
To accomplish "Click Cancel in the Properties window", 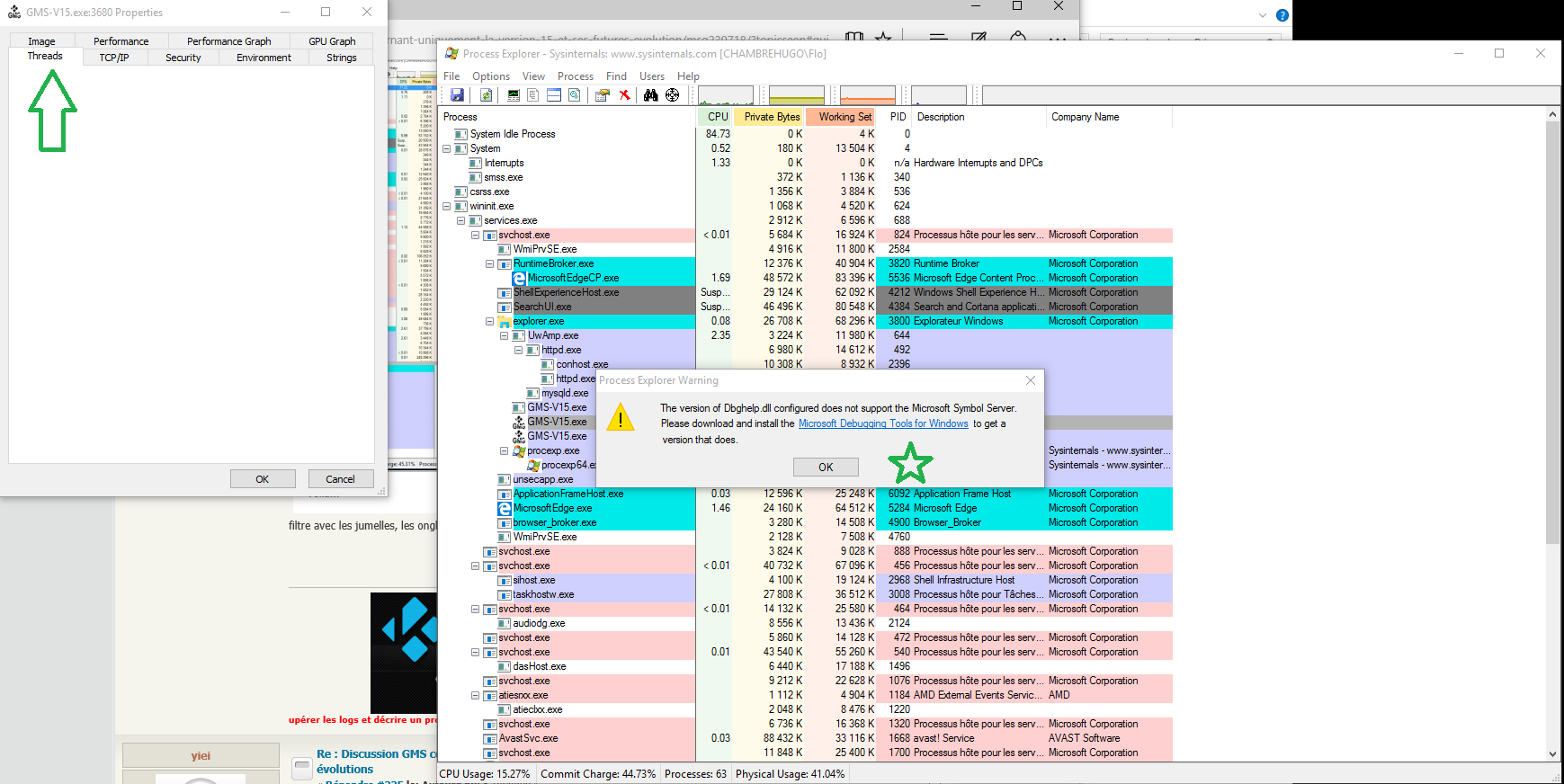I will (340, 479).
